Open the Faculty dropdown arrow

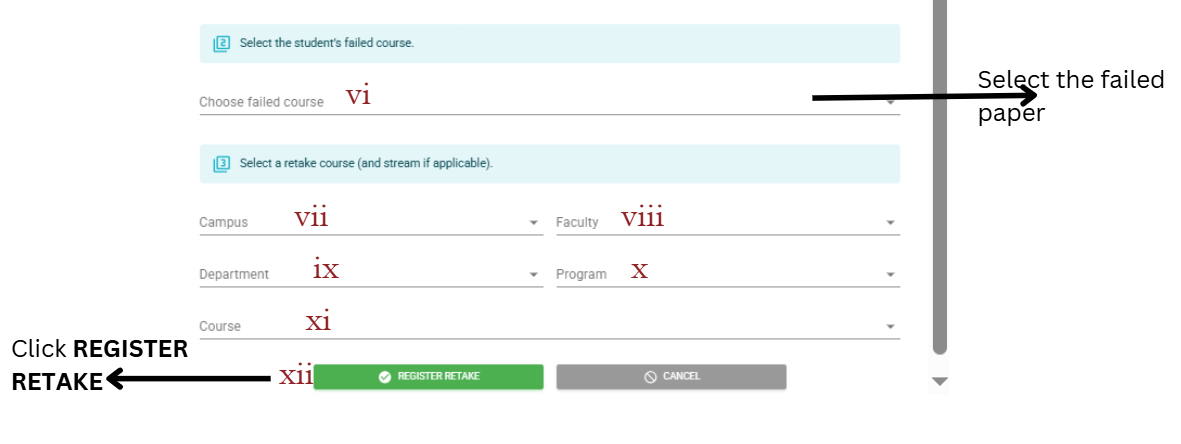click(x=890, y=223)
